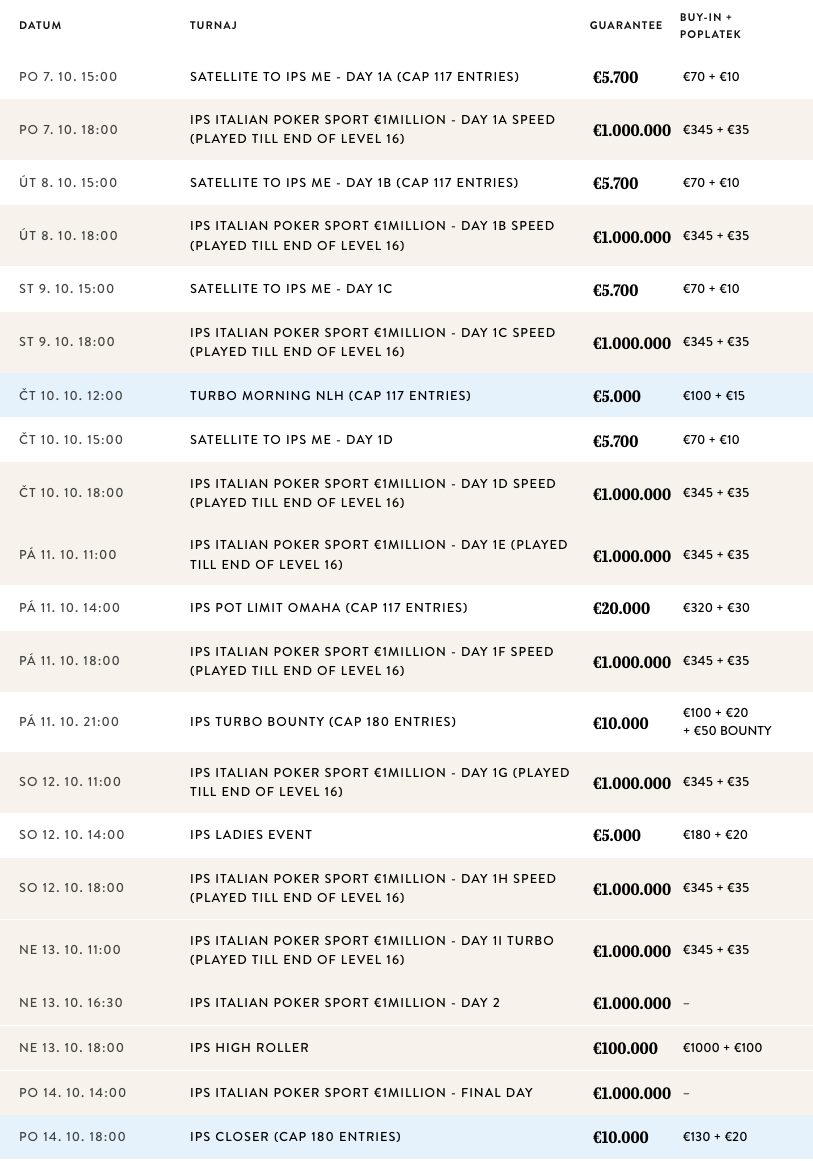The width and height of the screenshot is (813, 1161).
Task: Click the DATUM column header
Action: pyautogui.click(x=40, y=25)
